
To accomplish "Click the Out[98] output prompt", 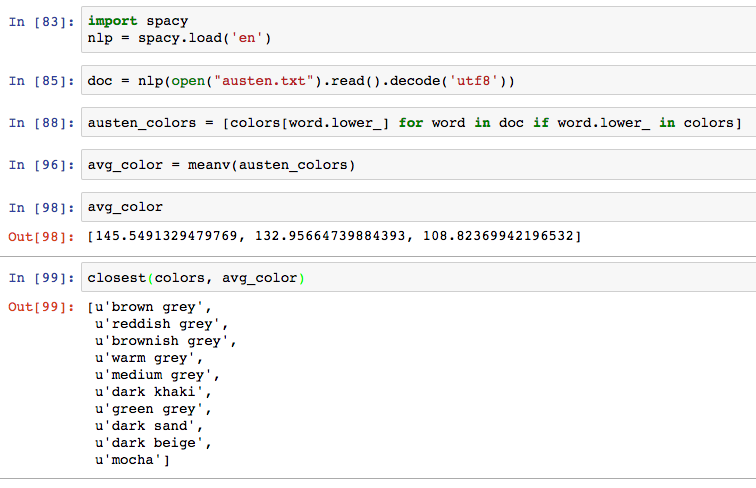I will [41, 237].
